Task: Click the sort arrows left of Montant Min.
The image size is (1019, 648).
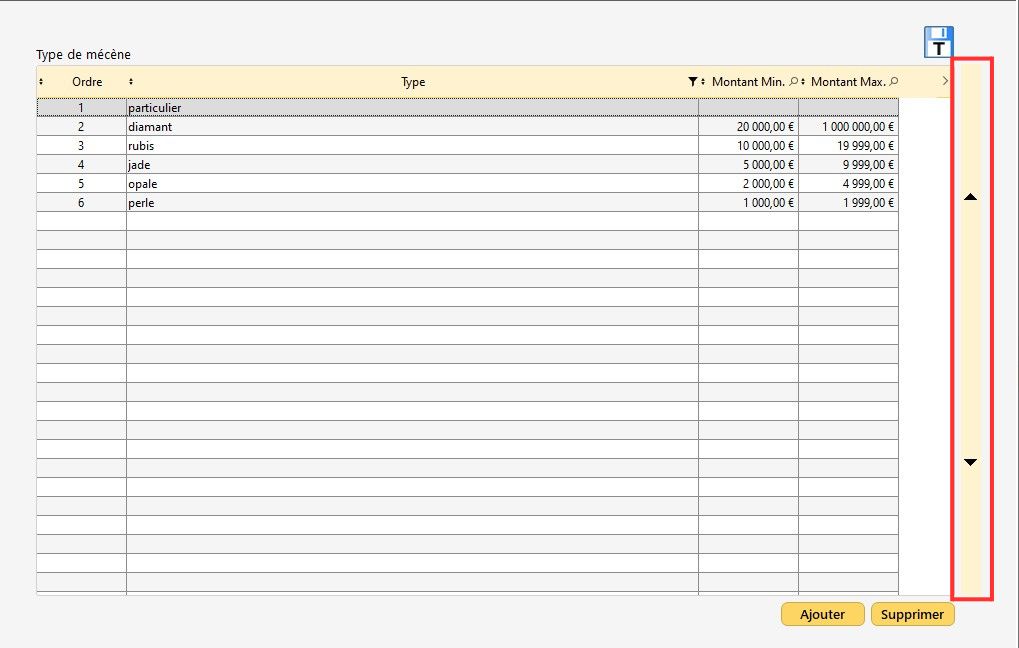Action: pos(703,82)
